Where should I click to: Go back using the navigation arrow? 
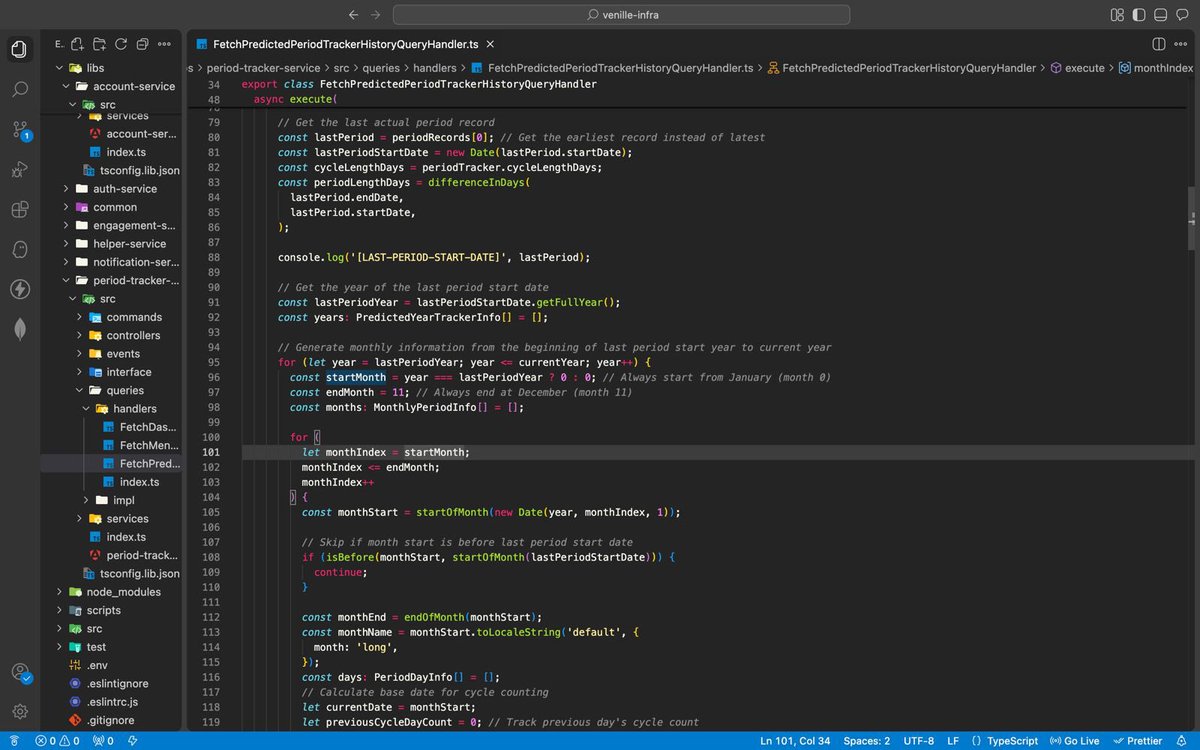[353, 15]
